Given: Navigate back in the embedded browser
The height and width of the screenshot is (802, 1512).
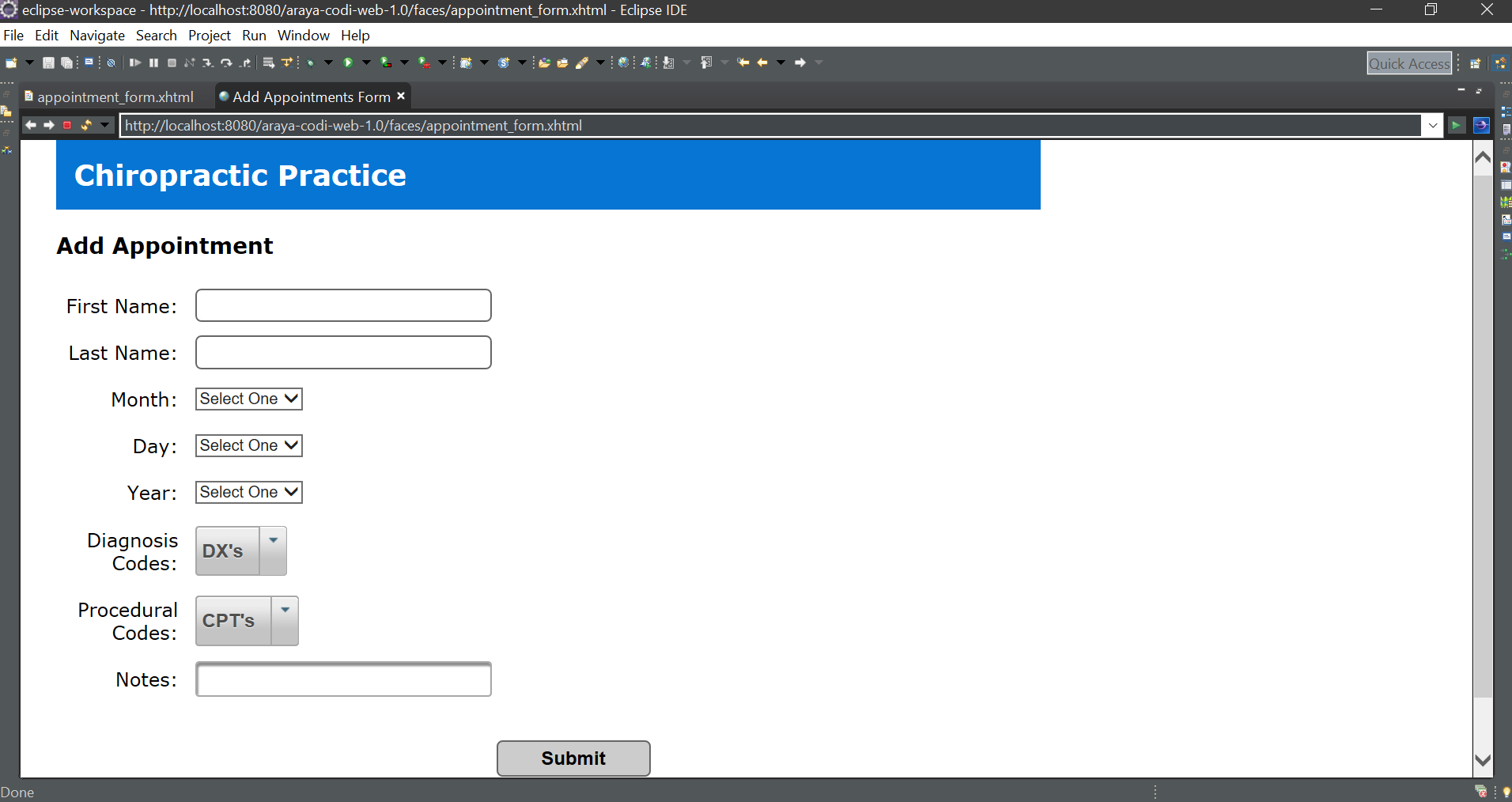Looking at the screenshot, I should 30,125.
